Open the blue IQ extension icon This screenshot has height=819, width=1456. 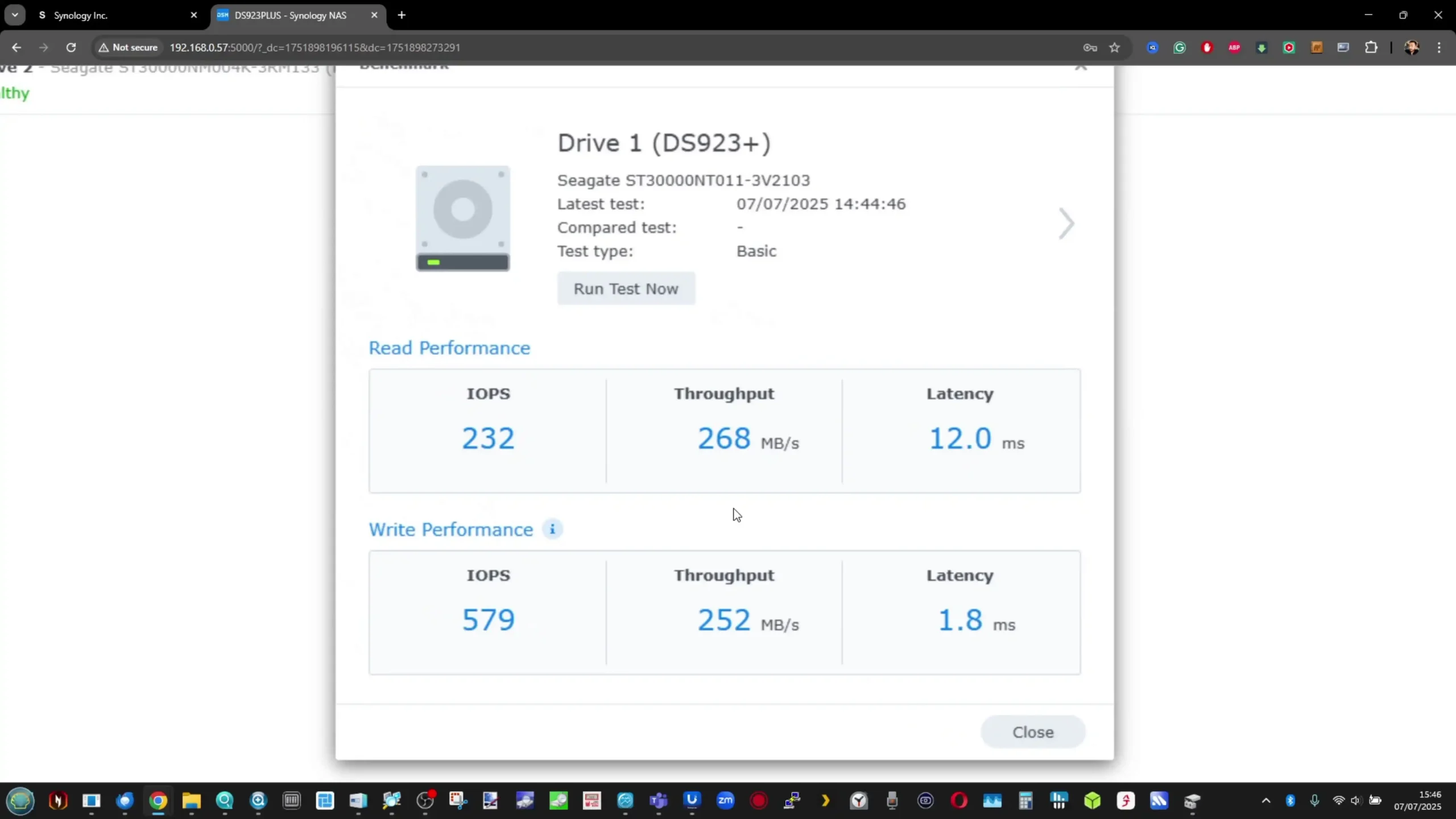click(1152, 47)
